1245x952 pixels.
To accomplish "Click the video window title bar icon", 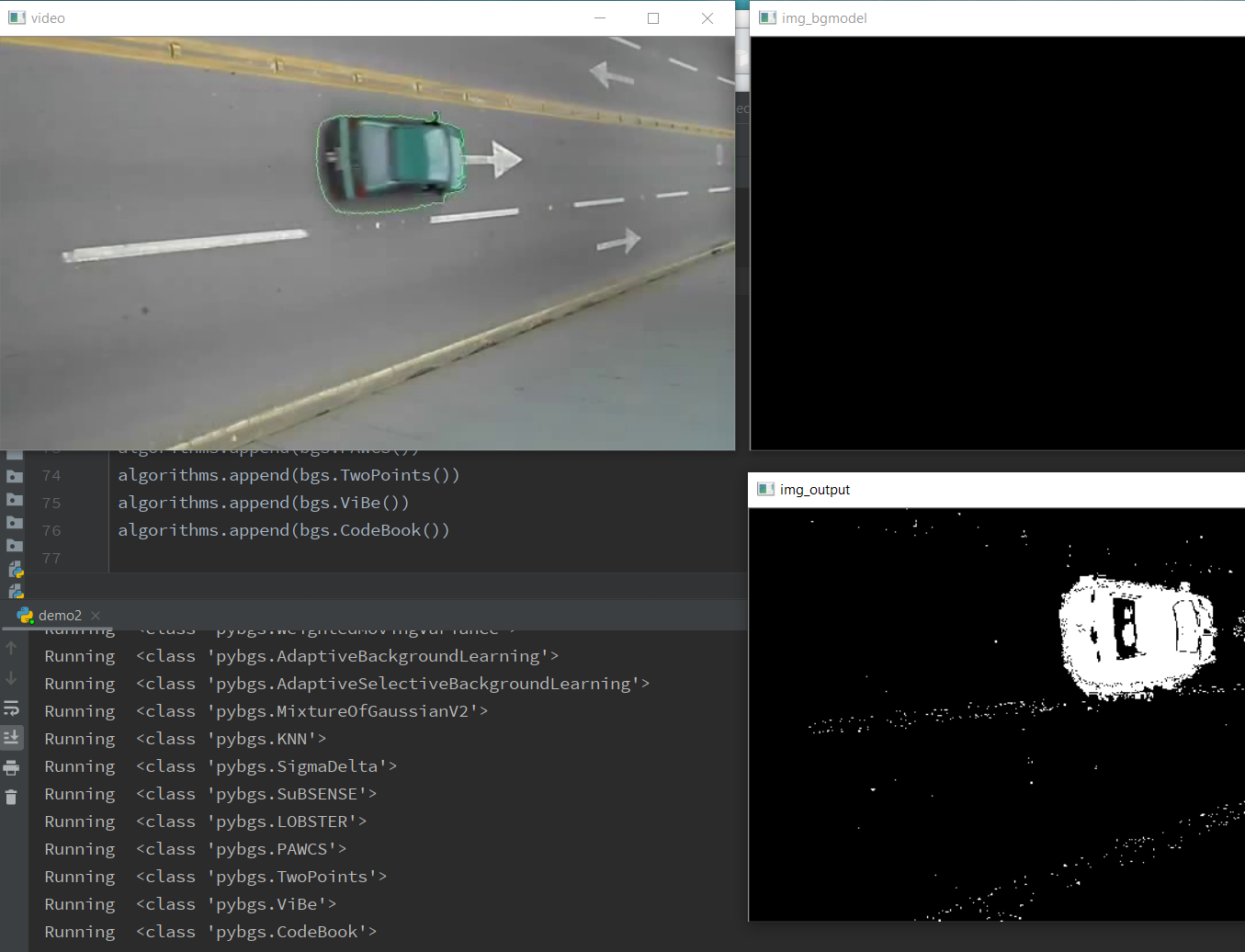I will point(17,17).
